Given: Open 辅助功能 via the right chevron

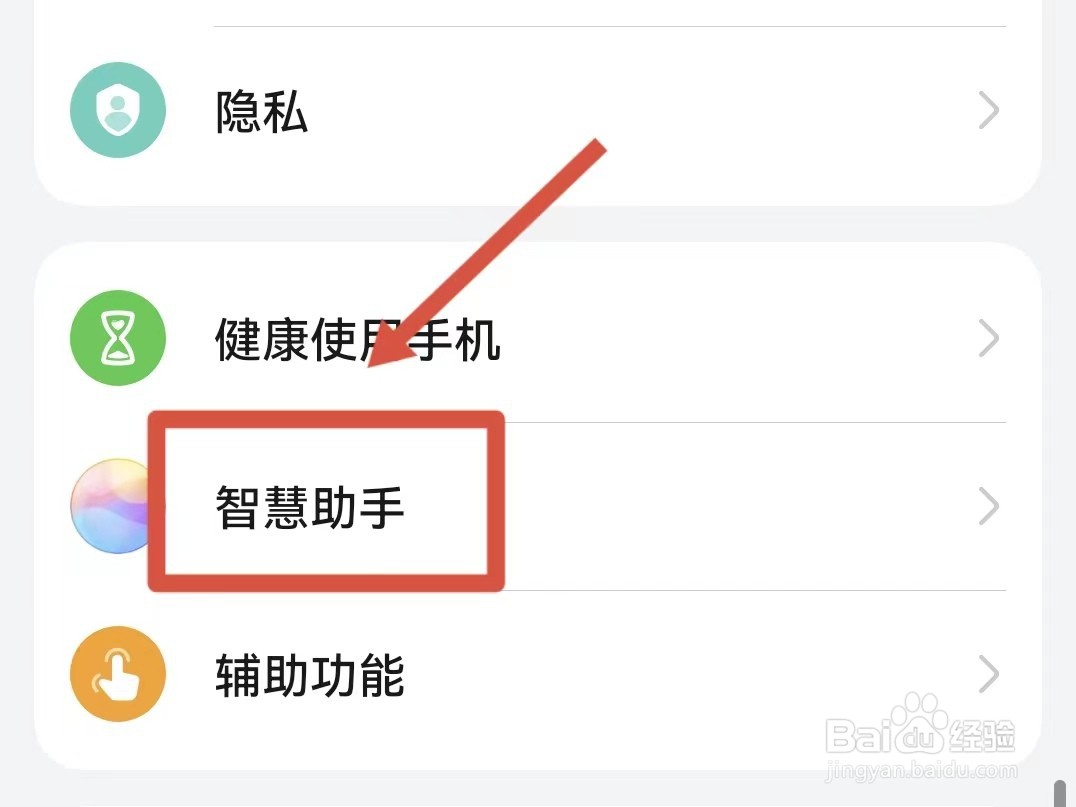Looking at the screenshot, I should (x=988, y=674).
